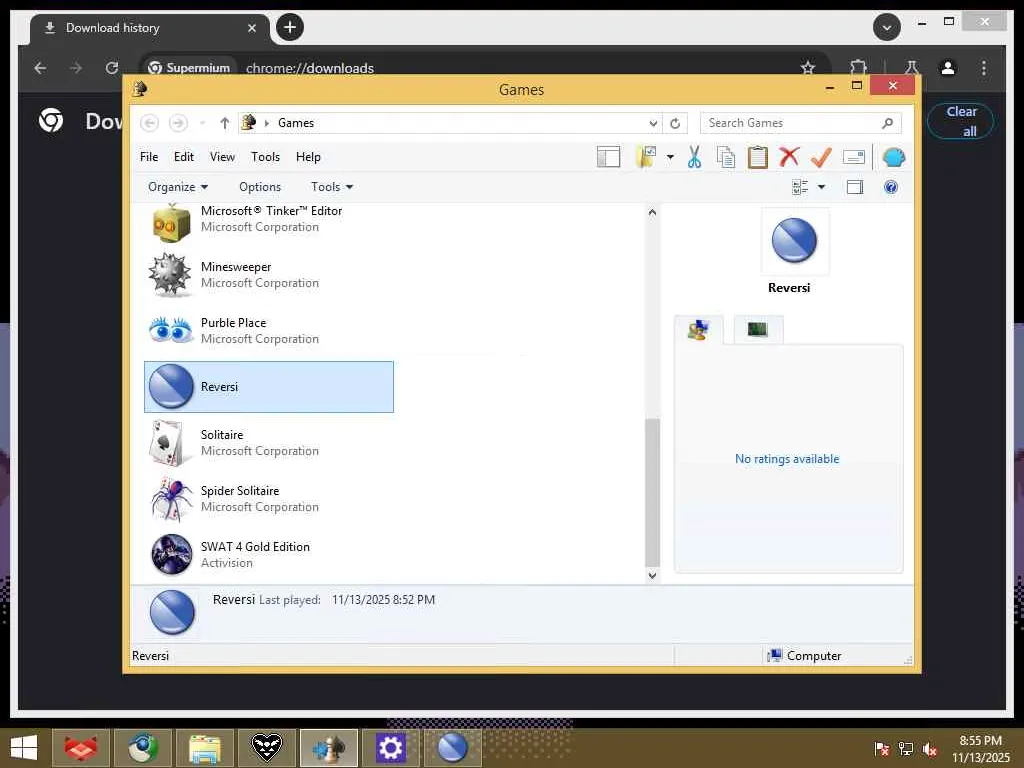
Task: Click the Properties card icon in toolbar
Action: (854, 157)
